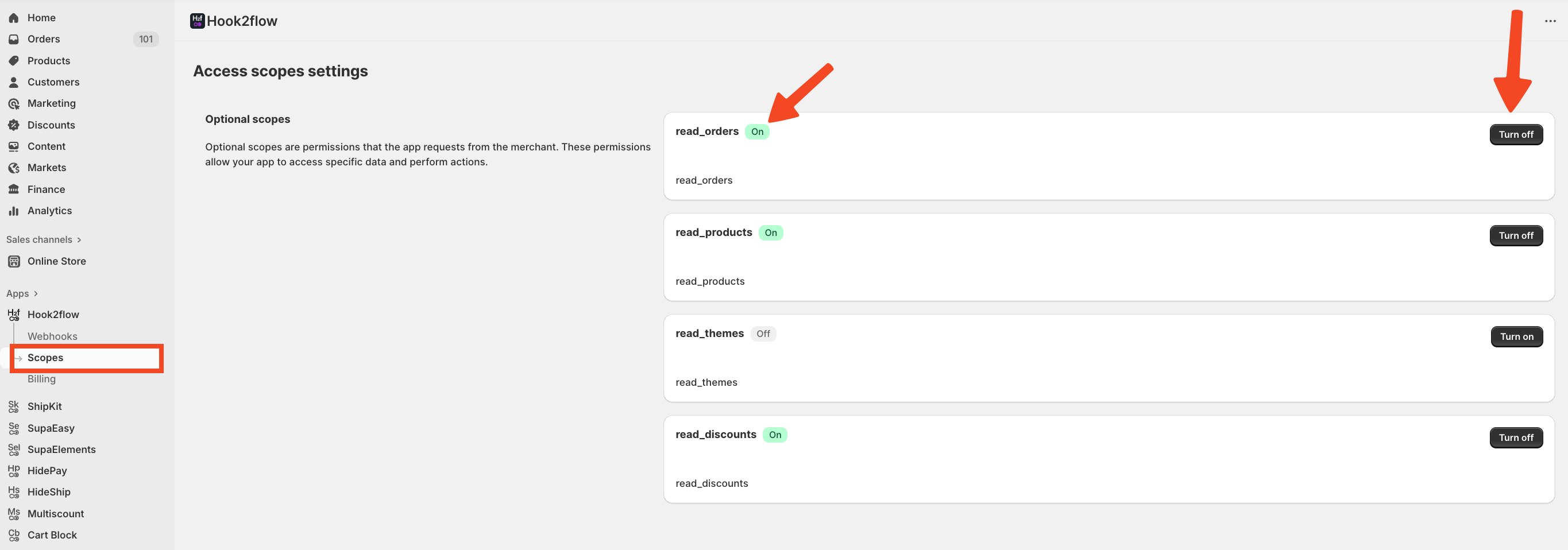Image resolution: width=1568 pixels, height=550 pixels.
Task: Click the Online Store icon
Action: coord(13,262)
